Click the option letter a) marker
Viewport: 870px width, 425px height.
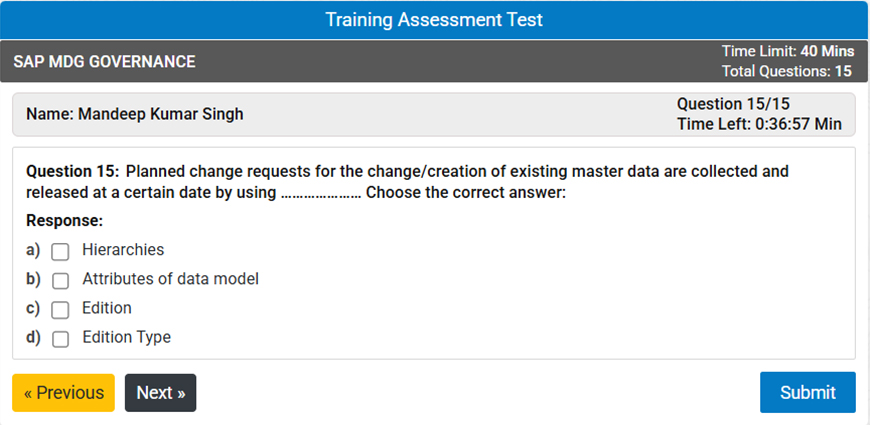[33, 250]
